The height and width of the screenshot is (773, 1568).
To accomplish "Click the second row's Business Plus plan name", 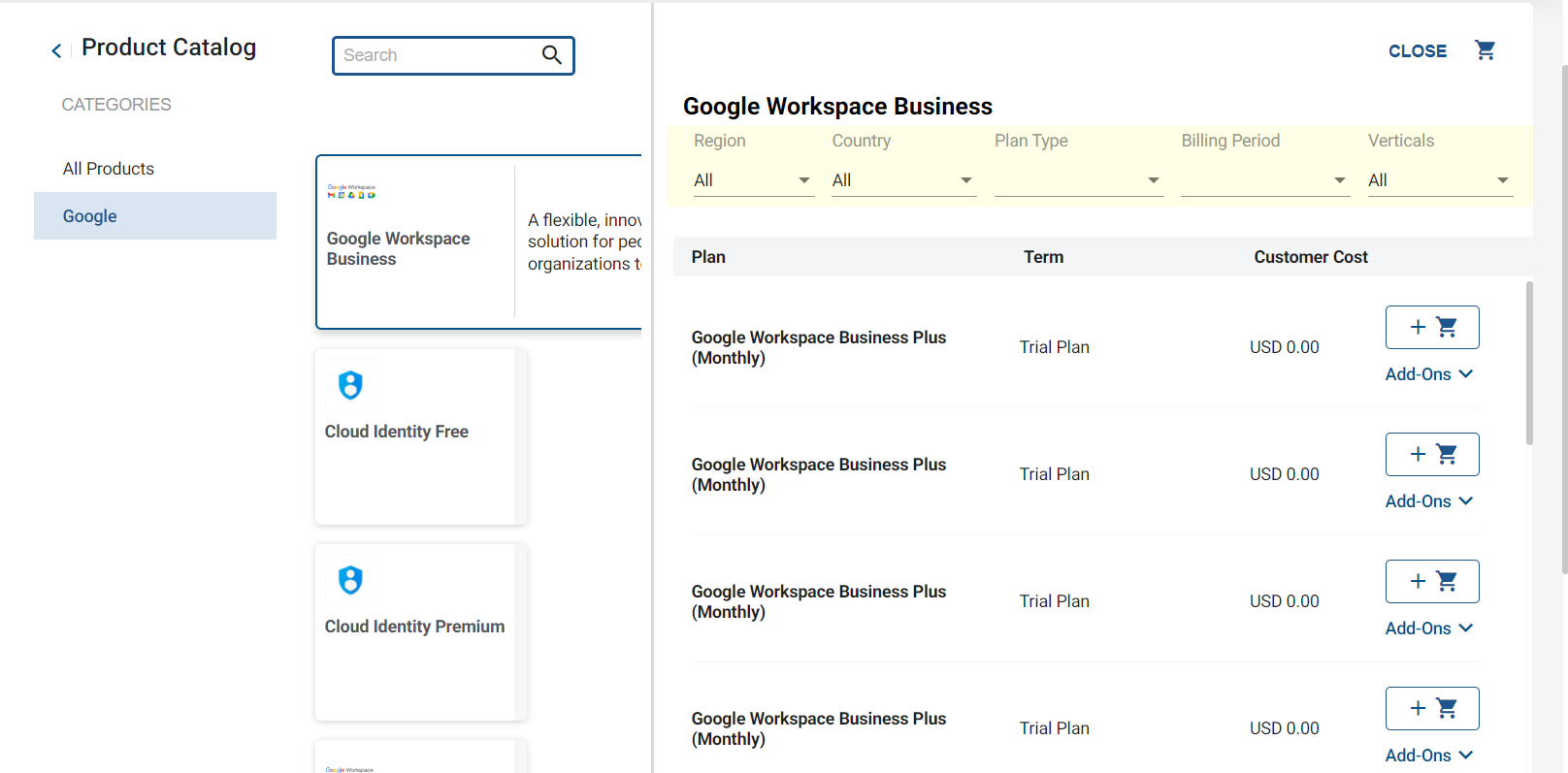I will point(819,475).
